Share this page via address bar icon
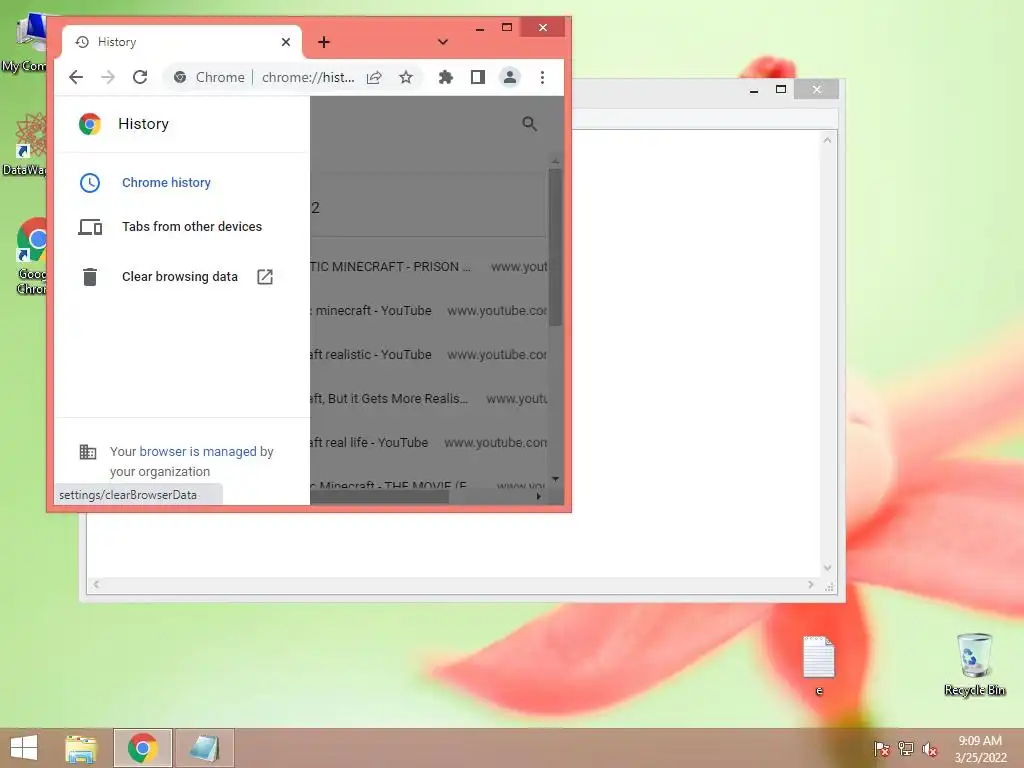The width and height of the screenshot is (1024, 768). click(374, 78)
